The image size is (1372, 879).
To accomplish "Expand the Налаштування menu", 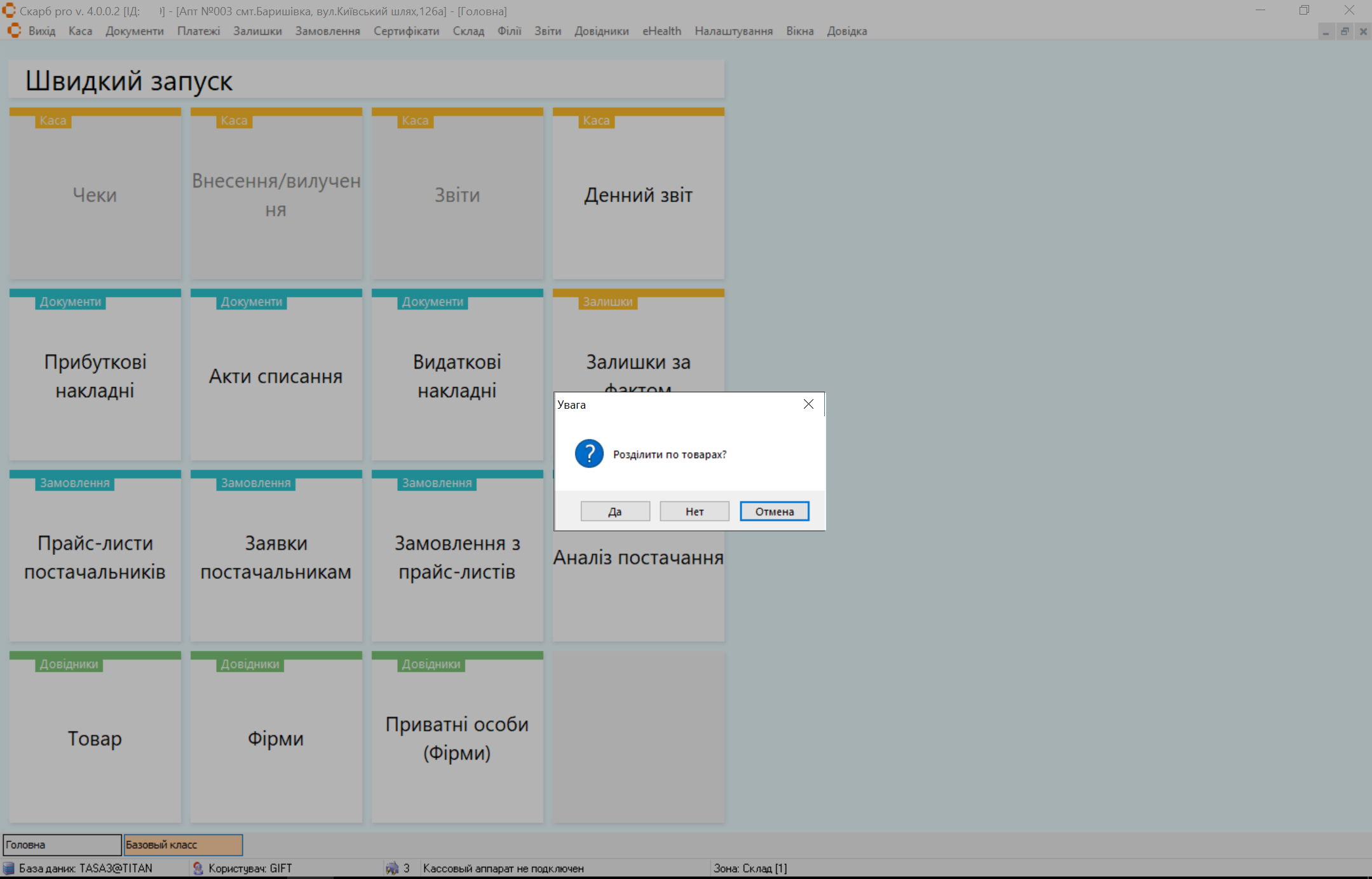I will coord(733,31).
